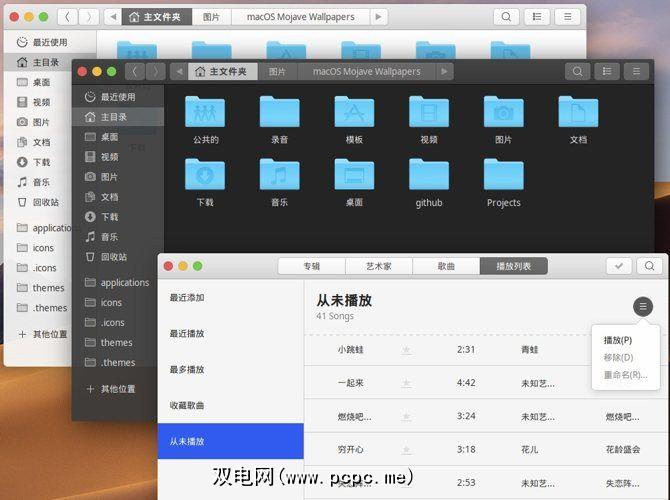This screenshot has height=500, width=670.
Task: Click macOS Mojave Wallpapers path in dark window
Action: click(367, 71)
